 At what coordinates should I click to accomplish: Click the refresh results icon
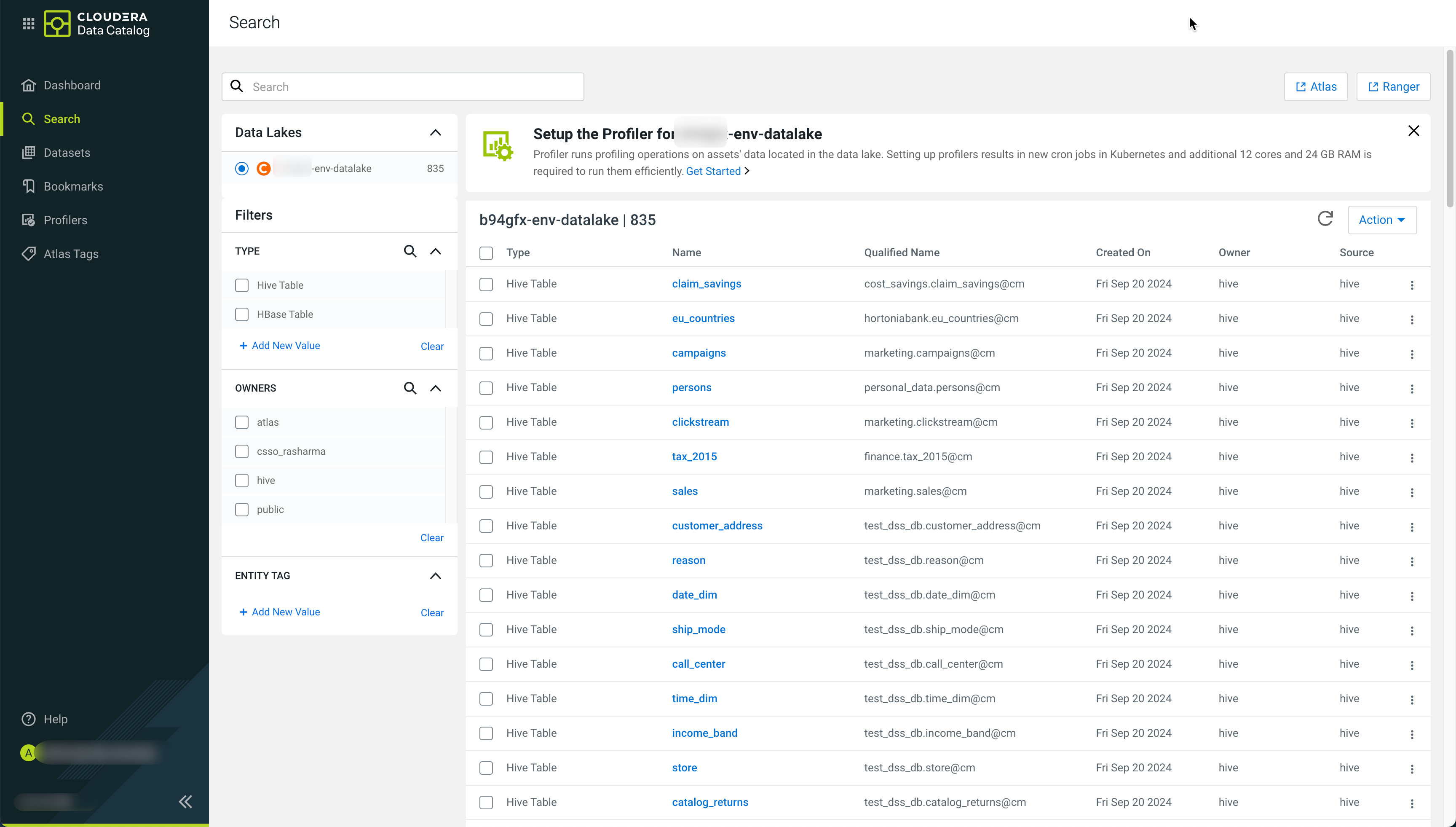[1325, 219]
